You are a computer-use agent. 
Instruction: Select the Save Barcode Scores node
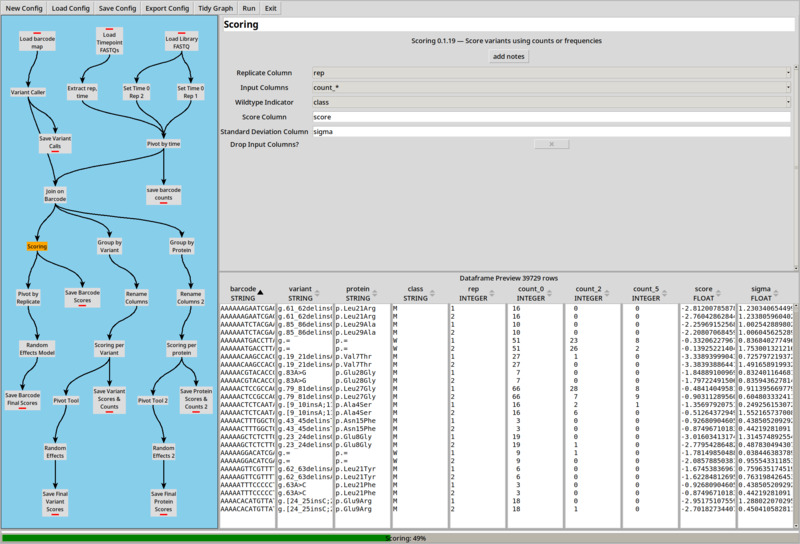tap(82, 297)
